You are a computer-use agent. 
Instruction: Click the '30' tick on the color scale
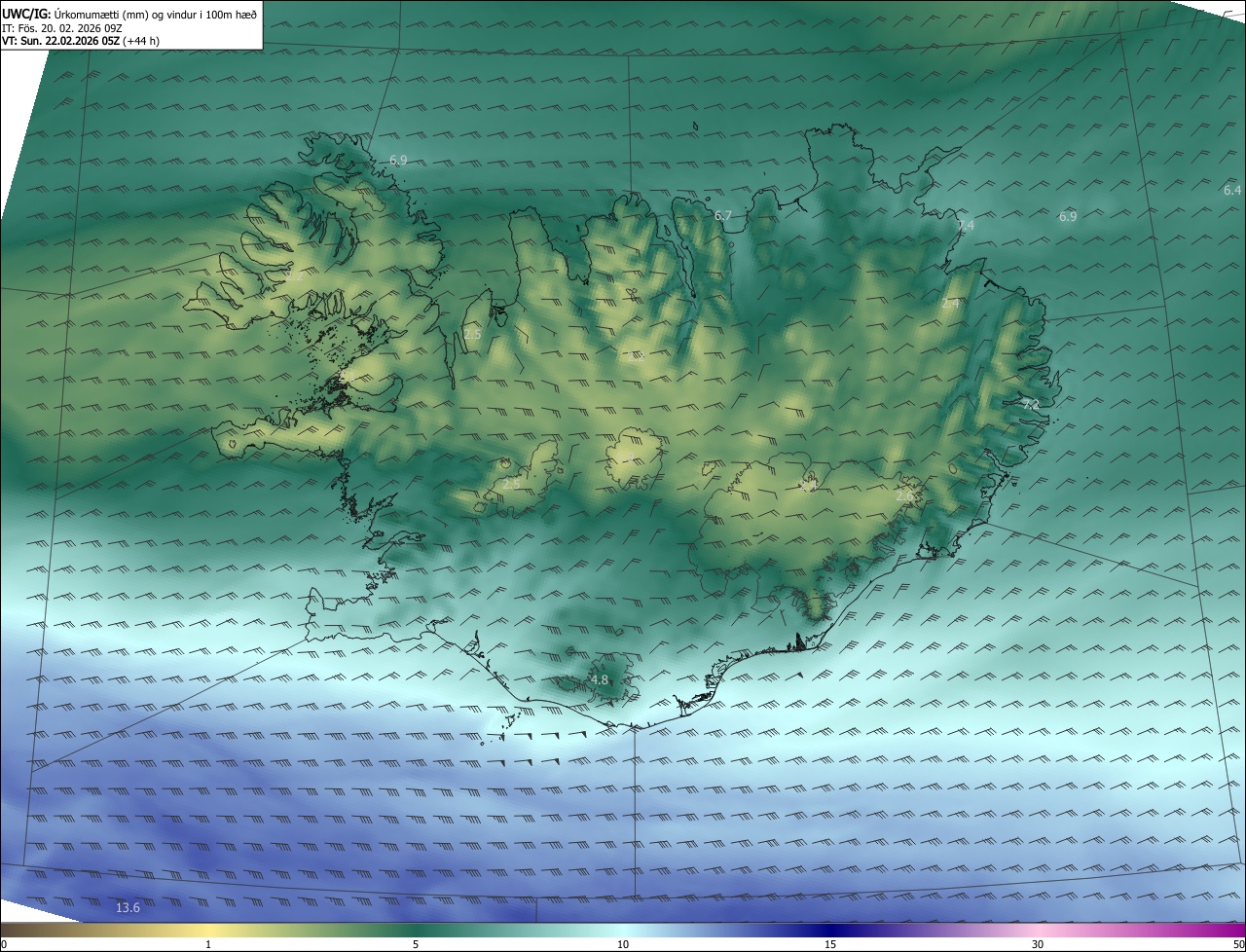click(1038, 944)
